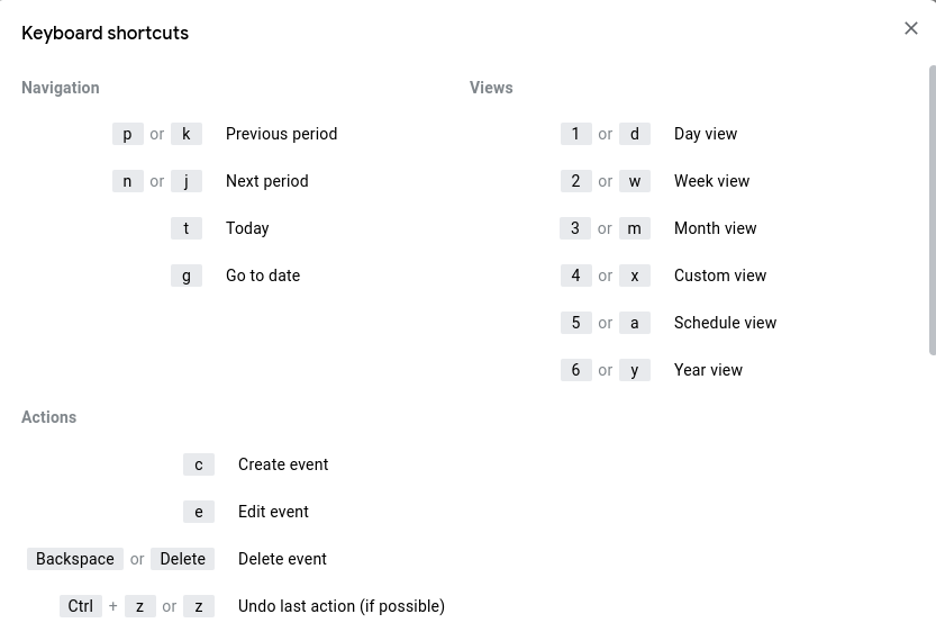Click the Ctrl key chip for Undo
Image resolution: width=936 pixels, height=642 pixels.
[81, 606]
